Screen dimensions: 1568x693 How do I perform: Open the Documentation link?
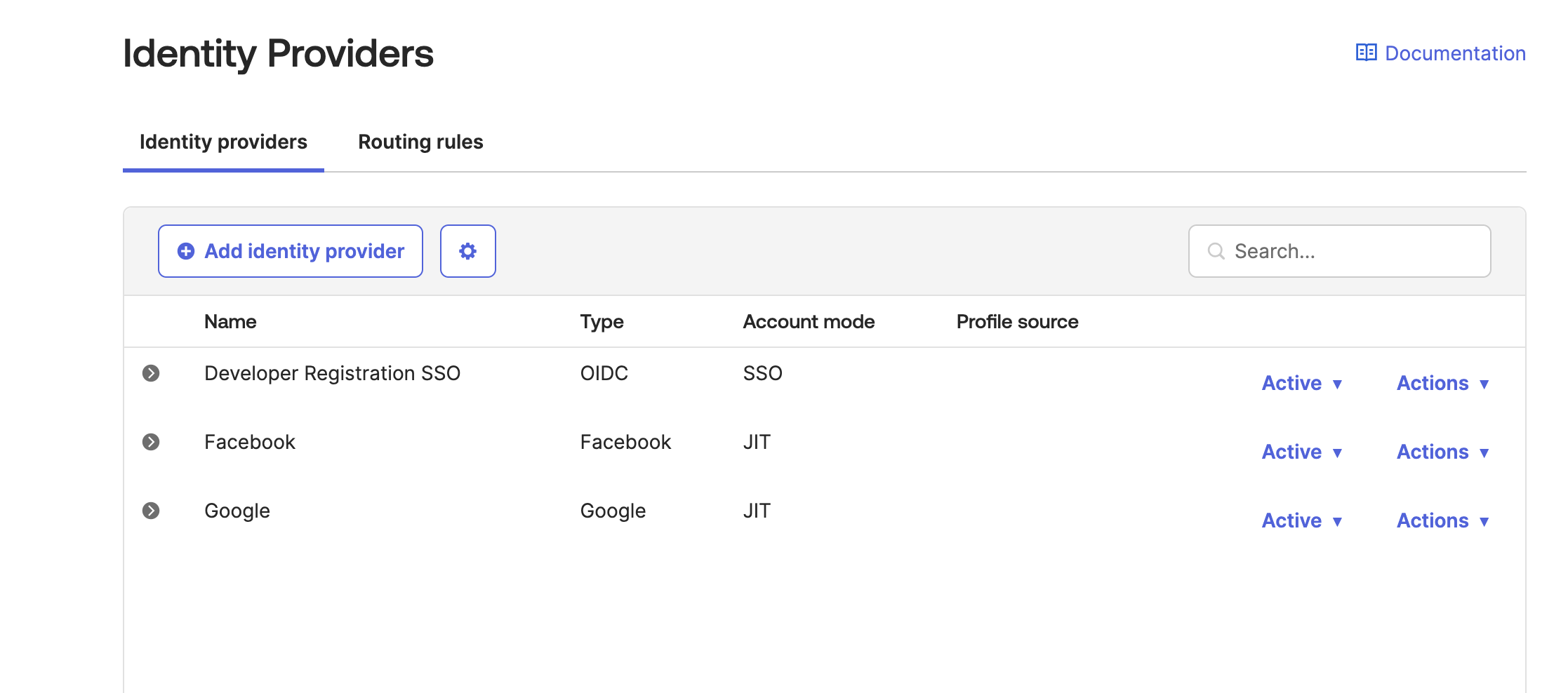click(1454, 53)
